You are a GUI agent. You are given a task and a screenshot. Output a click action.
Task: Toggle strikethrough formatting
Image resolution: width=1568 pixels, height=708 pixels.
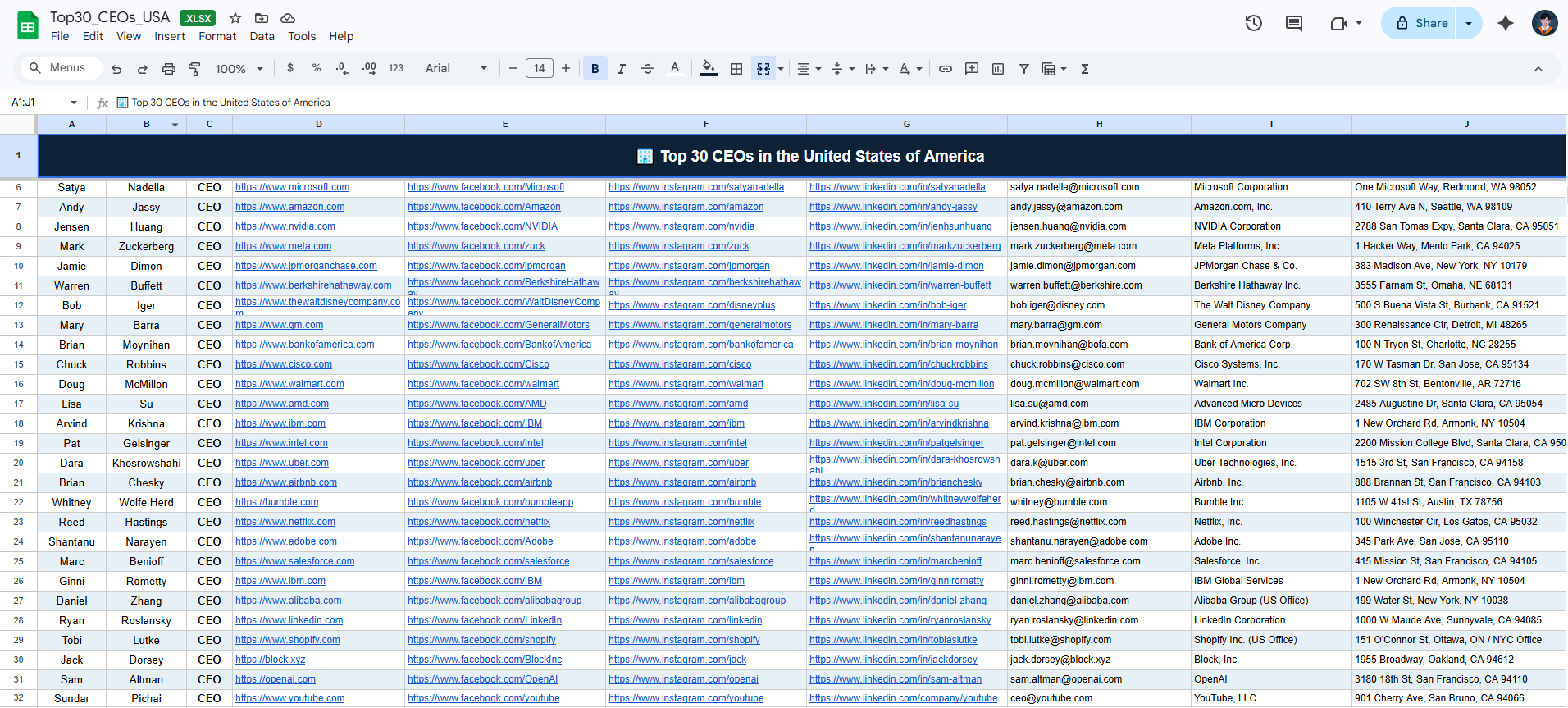tap(648, 69)
